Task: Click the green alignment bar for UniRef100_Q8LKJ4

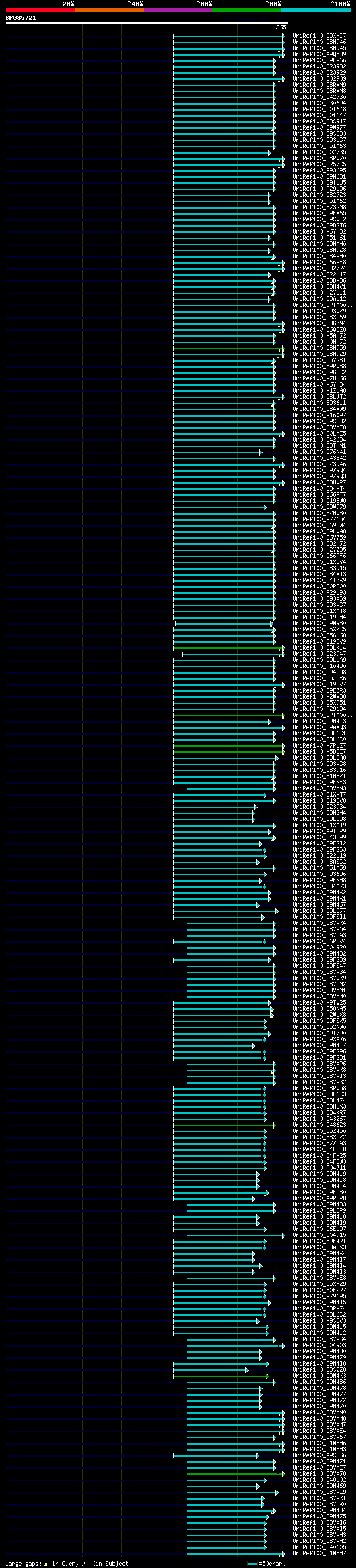Action: tap(229, 647)
